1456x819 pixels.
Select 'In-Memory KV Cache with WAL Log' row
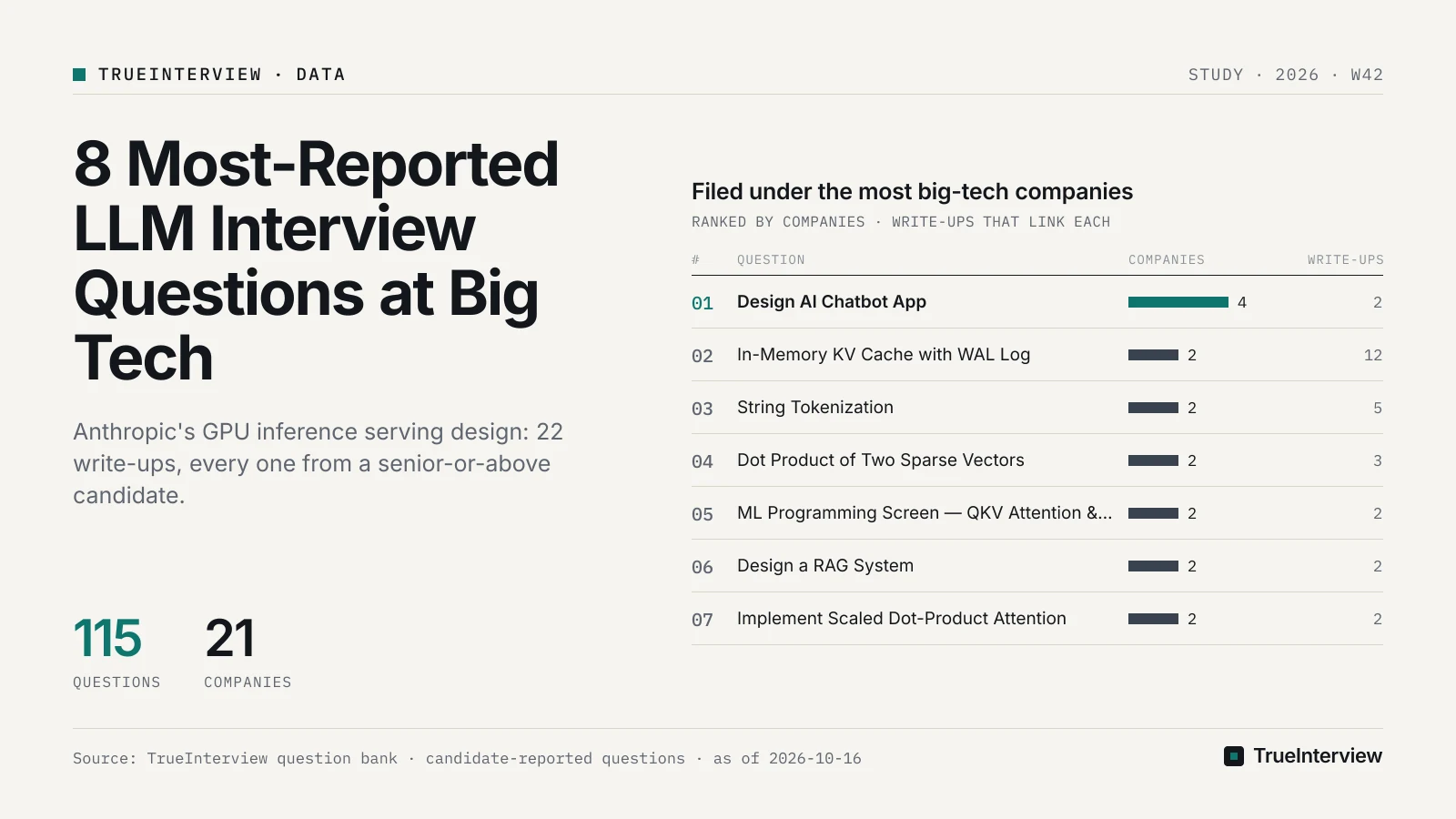pyautogui.click(x=1037, y=355)
